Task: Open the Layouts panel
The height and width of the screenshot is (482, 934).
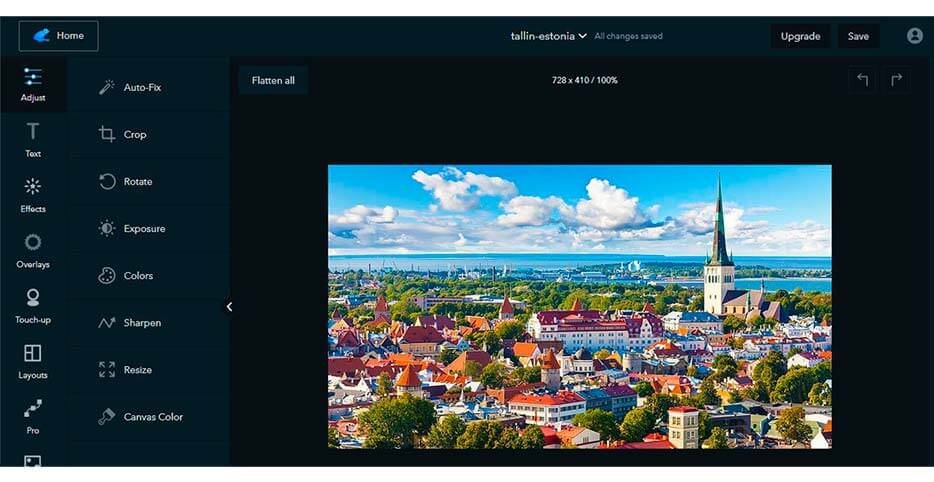Action: point(33,360)
